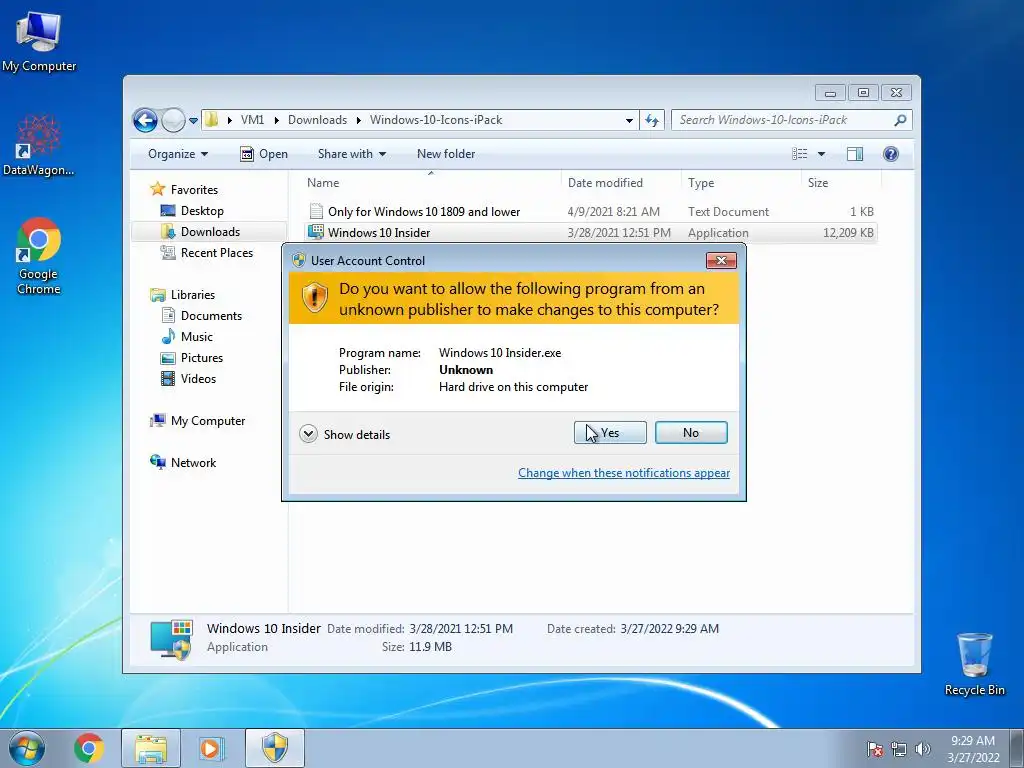Click the taskbar clock showing 9:29 AM
This screenshot has height=768, width=1024.
(973, 749)
